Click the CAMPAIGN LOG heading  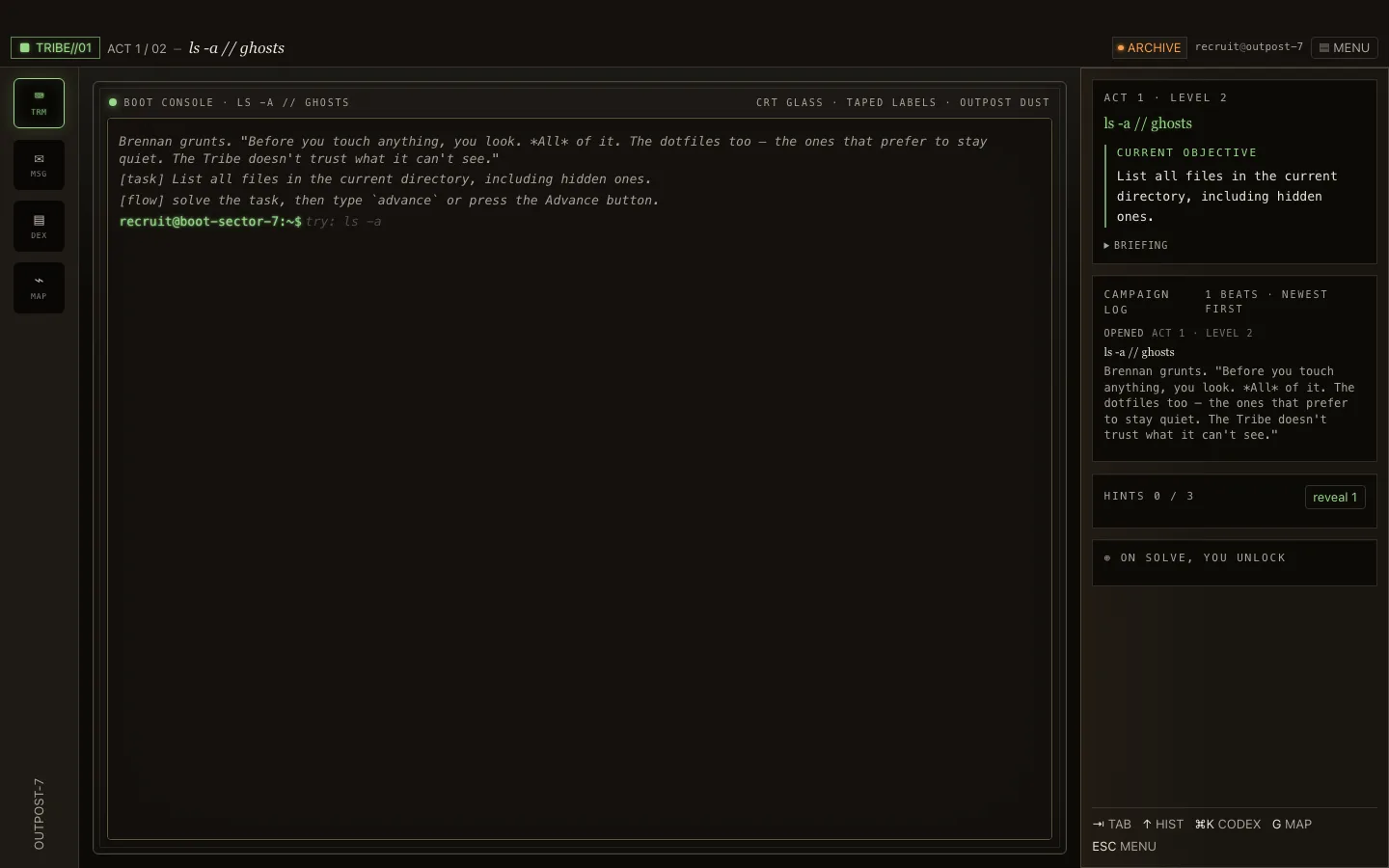(1136, 302)
